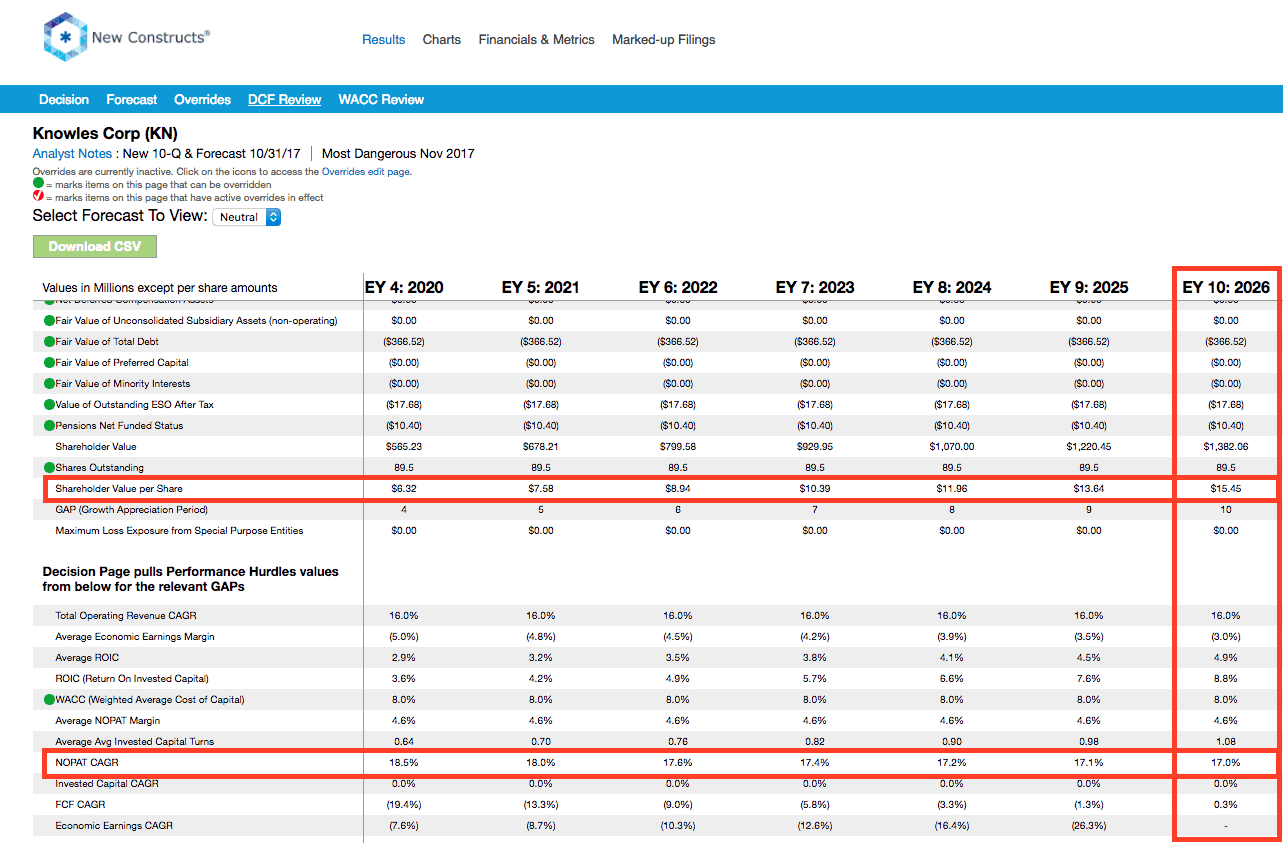
Task: Click the Invested Capital CAGR row label
Action: point(107,784)
